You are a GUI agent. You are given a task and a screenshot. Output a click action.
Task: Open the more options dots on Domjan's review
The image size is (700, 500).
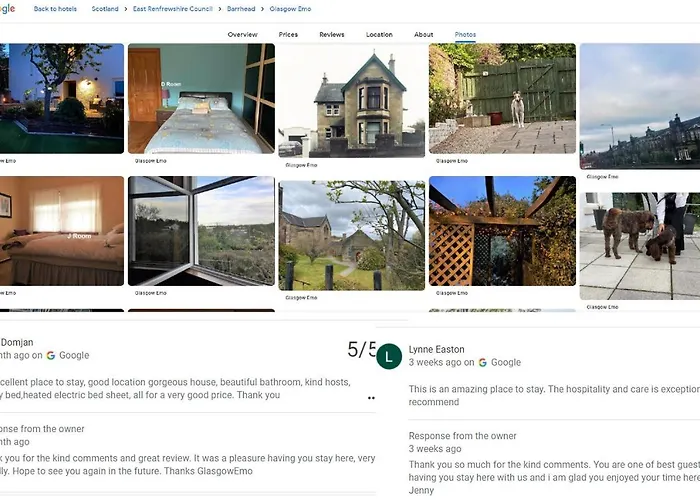click(x=371, y=397)
